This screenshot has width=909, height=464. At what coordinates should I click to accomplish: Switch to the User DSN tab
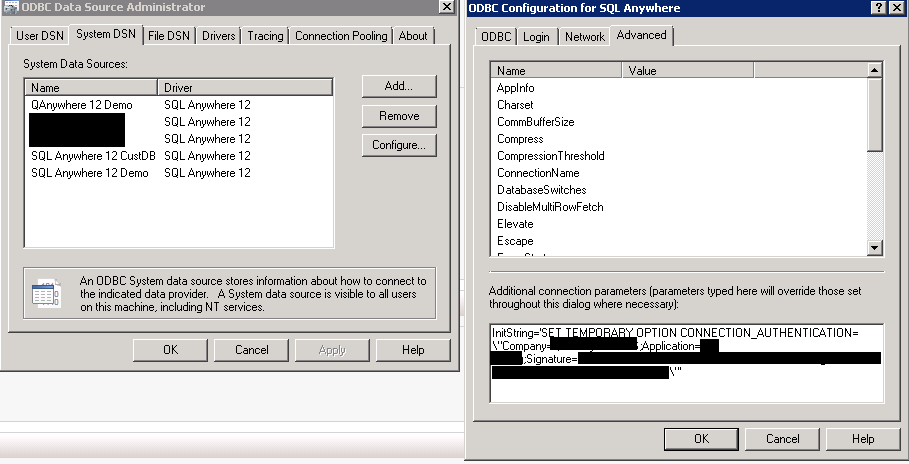point(39,35)
